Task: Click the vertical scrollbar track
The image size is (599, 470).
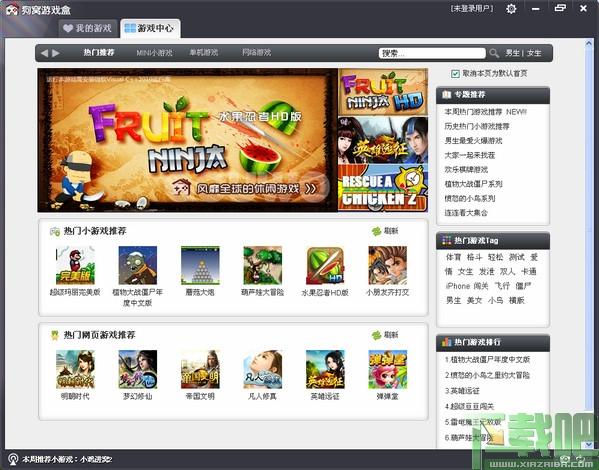Action: click(x=589, y=244)
